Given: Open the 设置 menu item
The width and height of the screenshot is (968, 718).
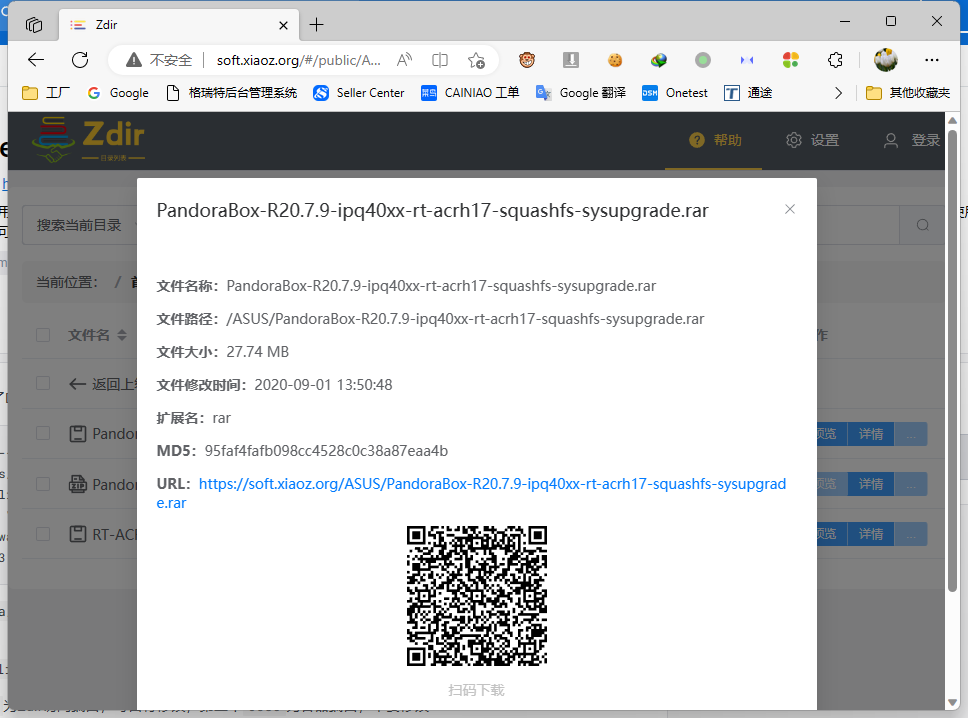Looking at the screenshot, I should click(x=812, y=140).
